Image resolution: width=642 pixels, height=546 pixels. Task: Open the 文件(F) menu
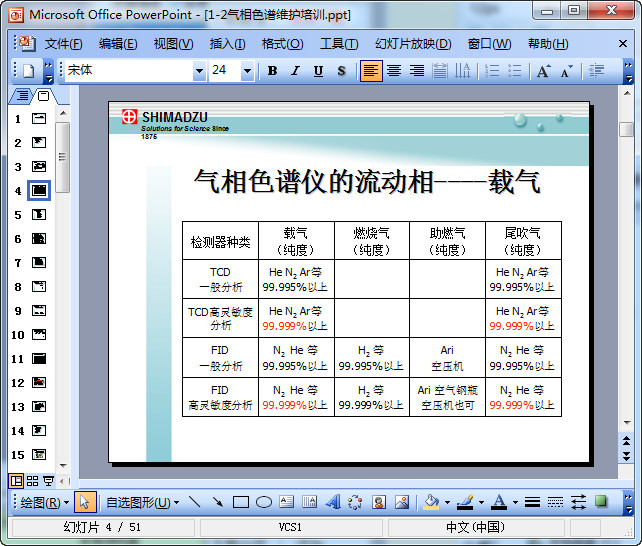pyautogui.click(x=63, y=43)
